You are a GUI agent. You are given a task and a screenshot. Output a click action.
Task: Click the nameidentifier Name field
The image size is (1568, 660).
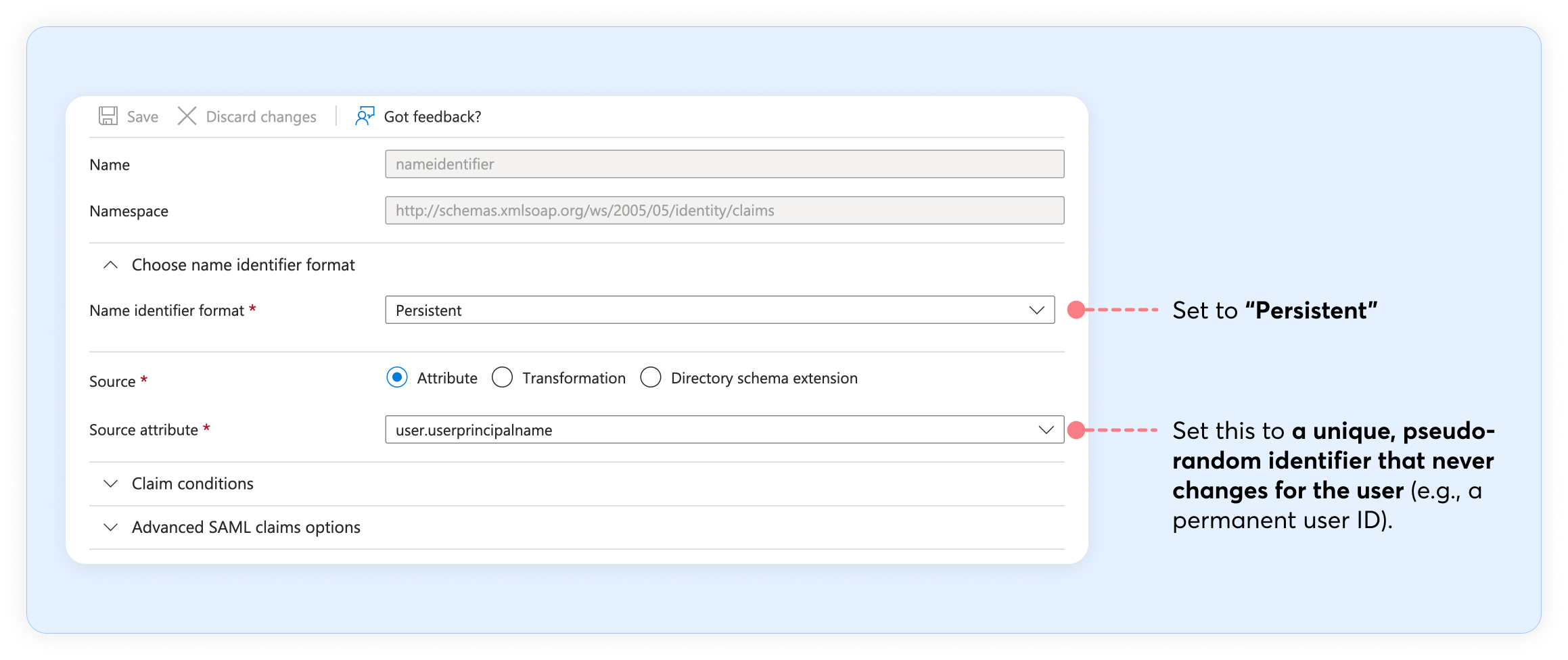tap(724, 164)
